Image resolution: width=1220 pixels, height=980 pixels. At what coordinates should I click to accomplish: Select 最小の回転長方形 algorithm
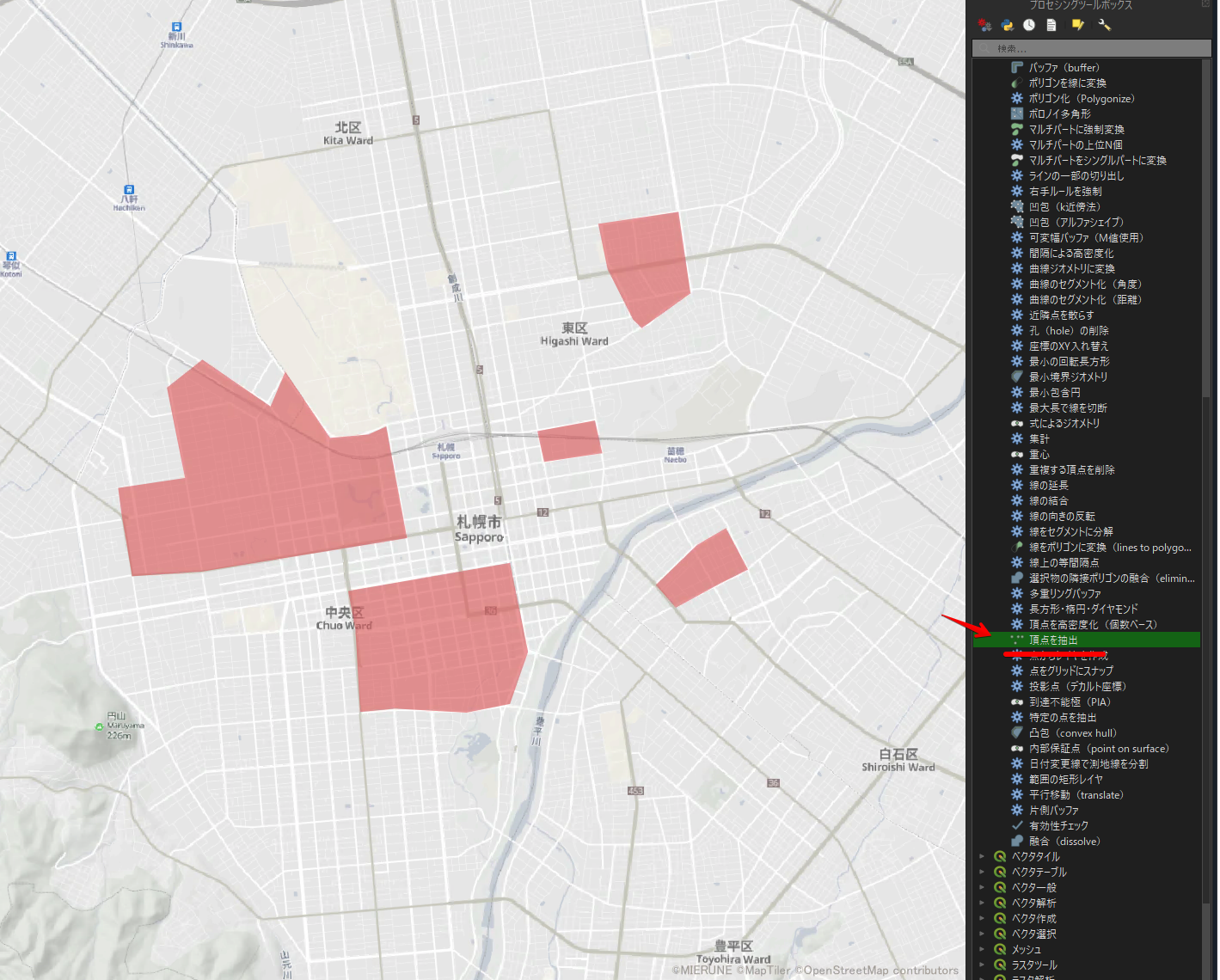(1070, 362)
